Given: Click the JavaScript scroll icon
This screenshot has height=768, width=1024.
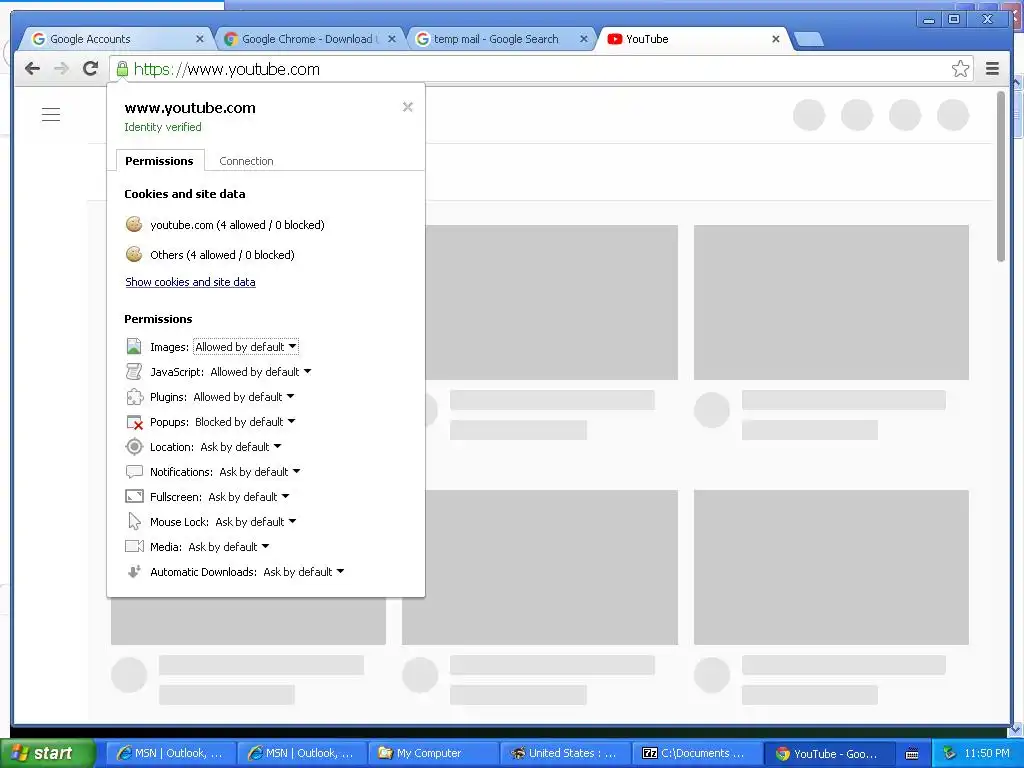Looking at the screenshot, I should click(134, 372).
